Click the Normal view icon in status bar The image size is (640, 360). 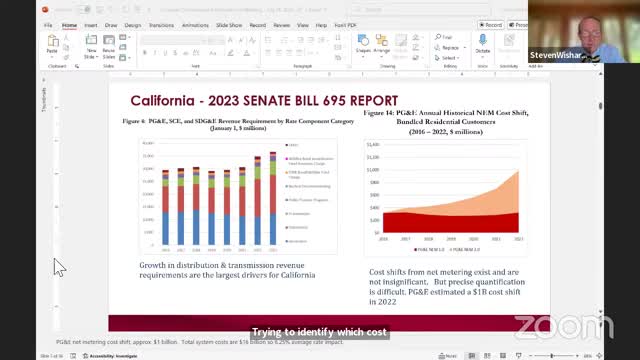[471, 356]
